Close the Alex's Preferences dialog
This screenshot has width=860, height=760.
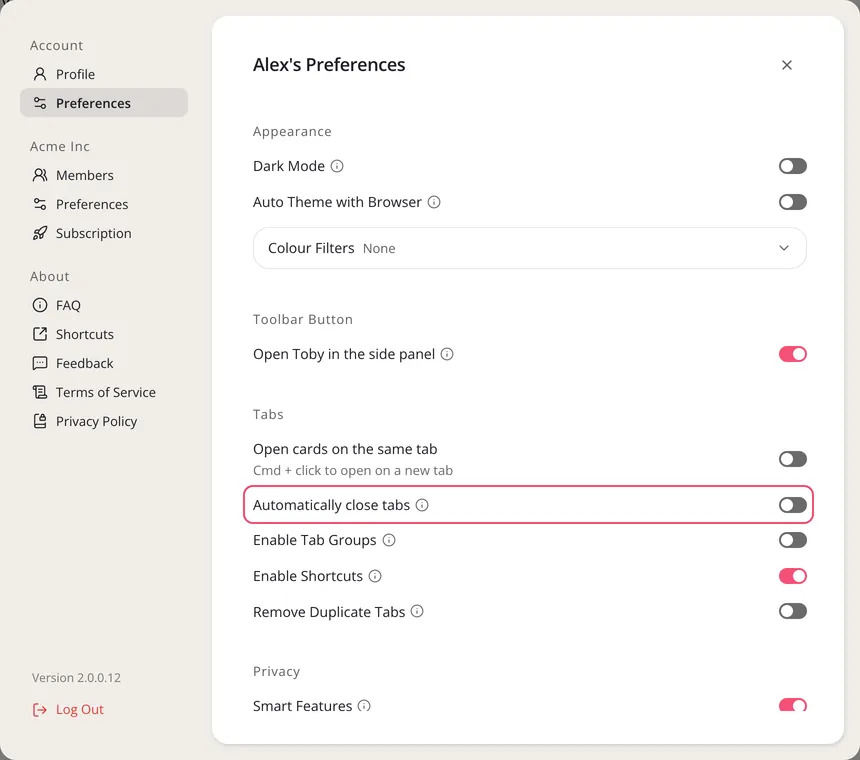[787, 65]
